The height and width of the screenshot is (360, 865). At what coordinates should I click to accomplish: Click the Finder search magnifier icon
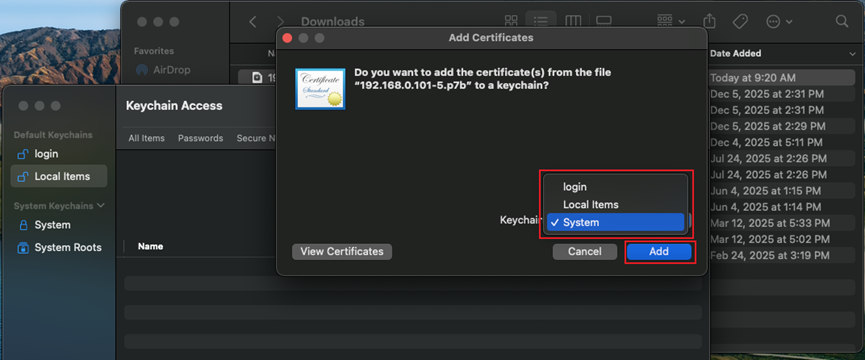click(x=842, y=22)
